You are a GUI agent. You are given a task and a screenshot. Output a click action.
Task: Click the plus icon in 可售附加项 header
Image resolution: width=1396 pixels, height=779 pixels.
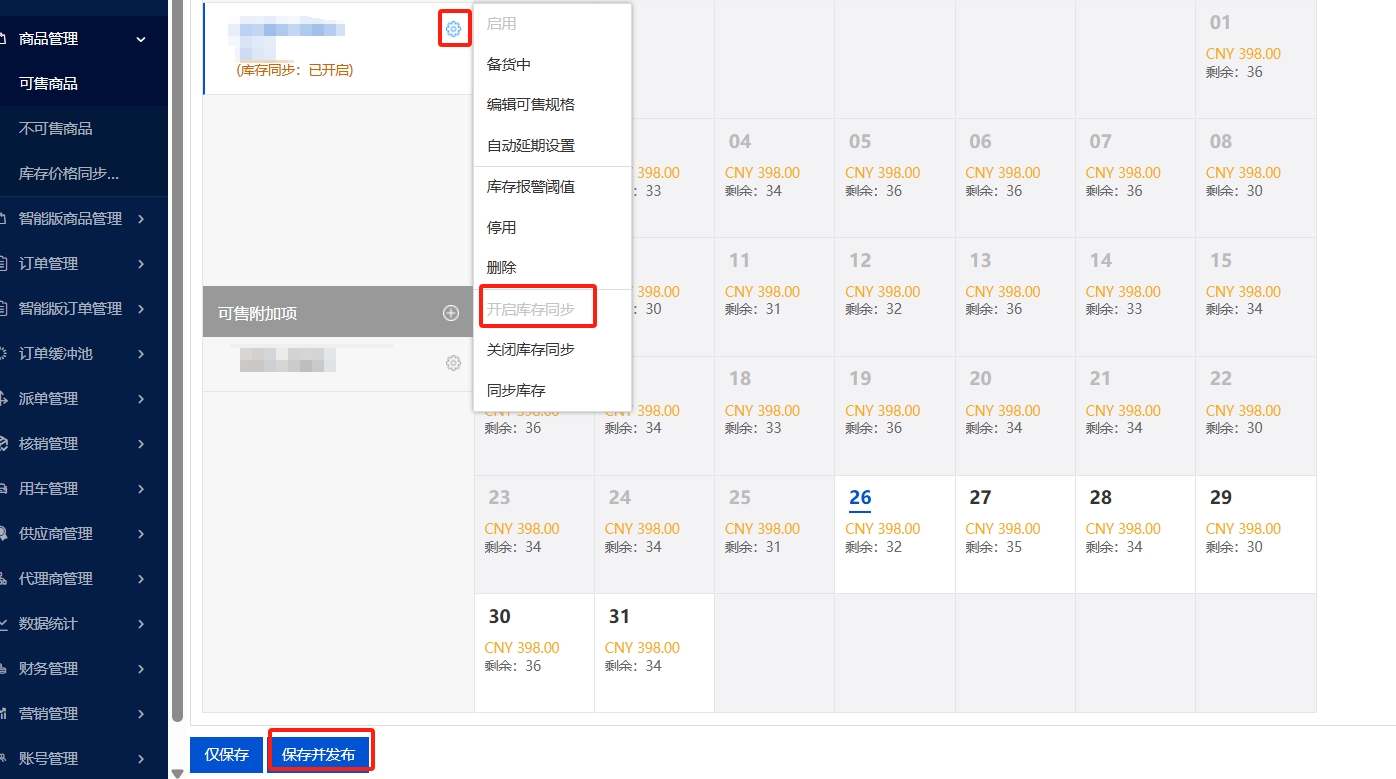tap(451, 313)
